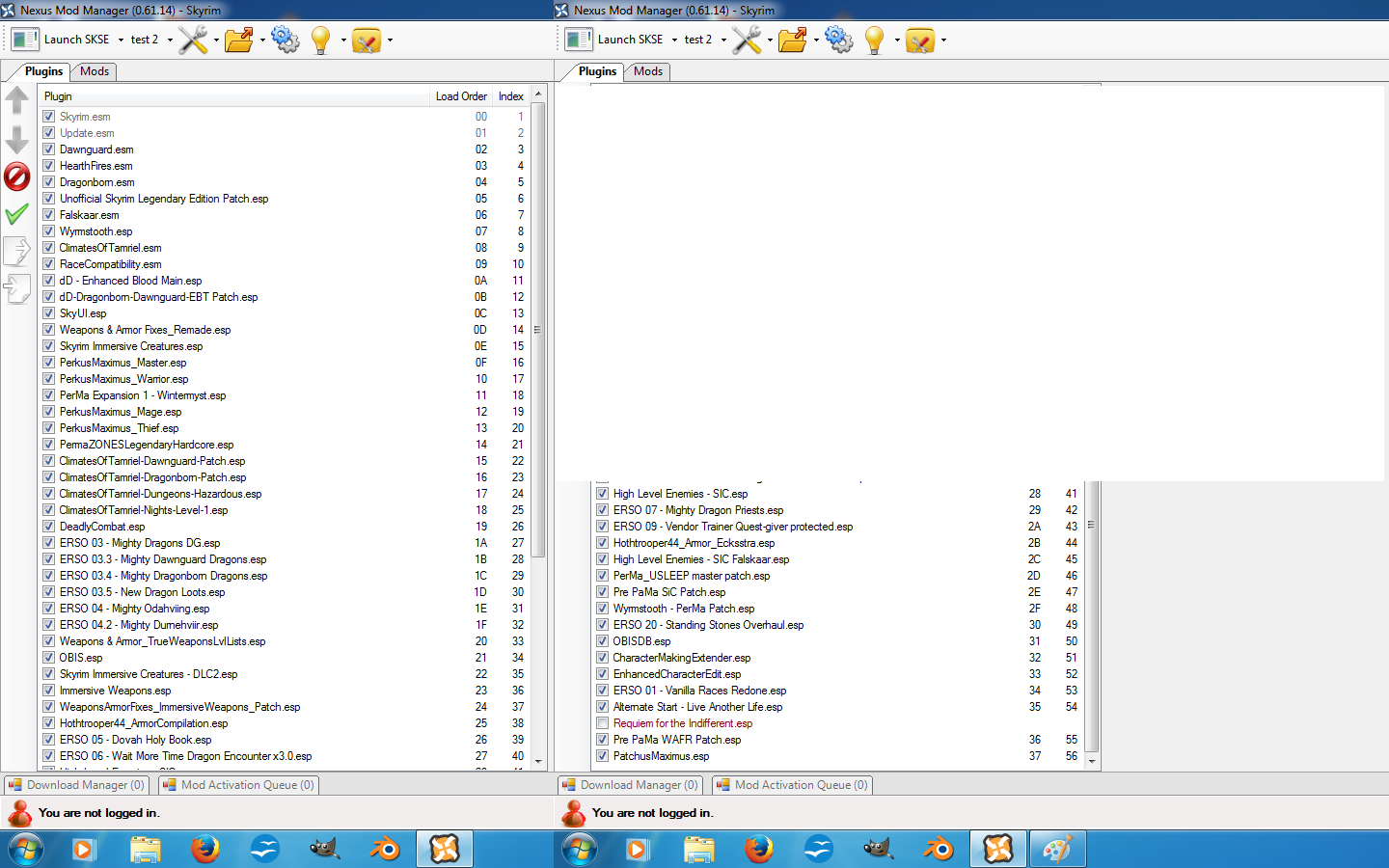The width and height of the screenshot is (1389, 868).
Task: Click the move plugin down arrow
Action: (17, 140)
